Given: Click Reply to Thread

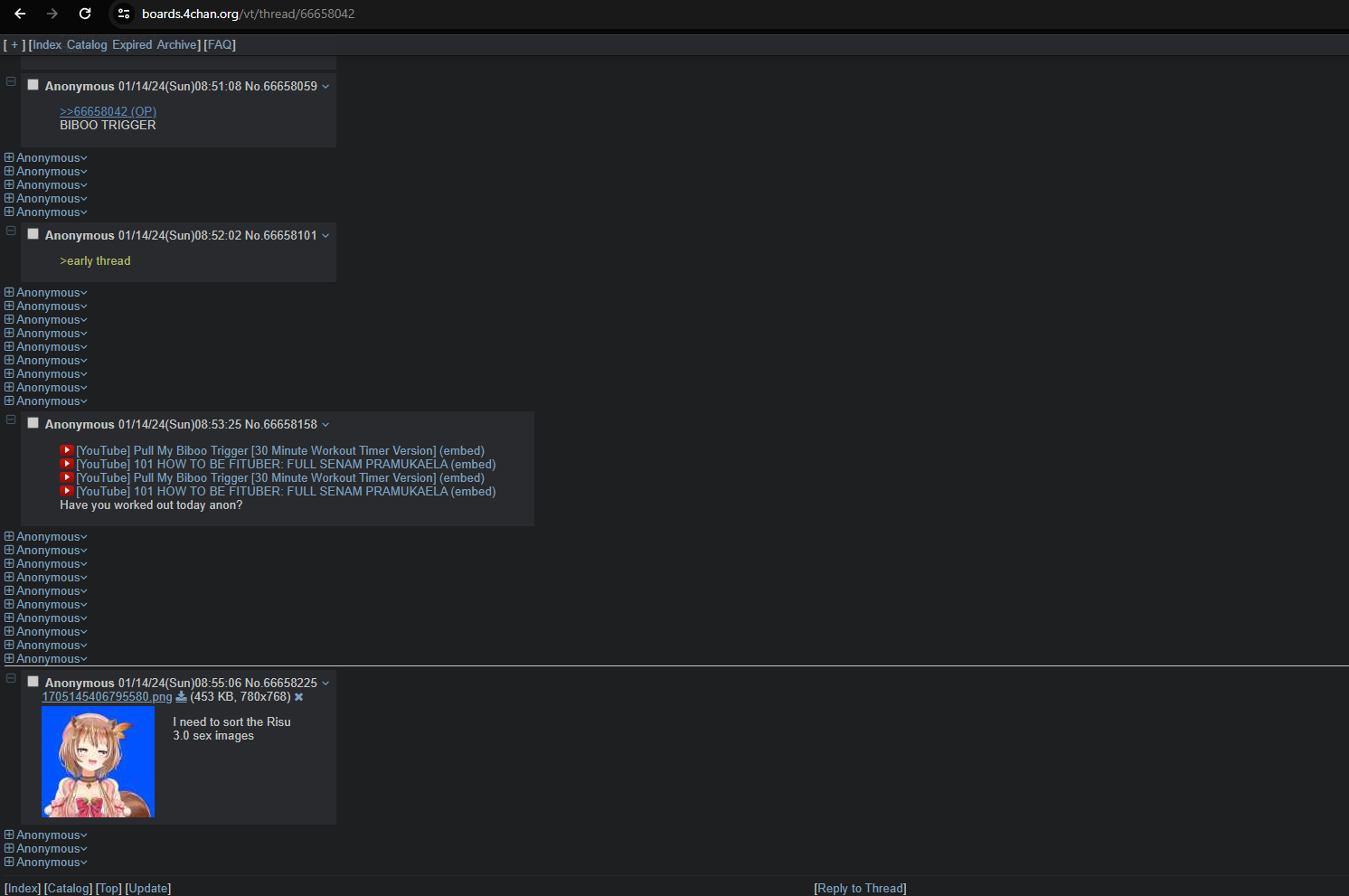Looking at the screenshot, I should click(x=860, y=888).
